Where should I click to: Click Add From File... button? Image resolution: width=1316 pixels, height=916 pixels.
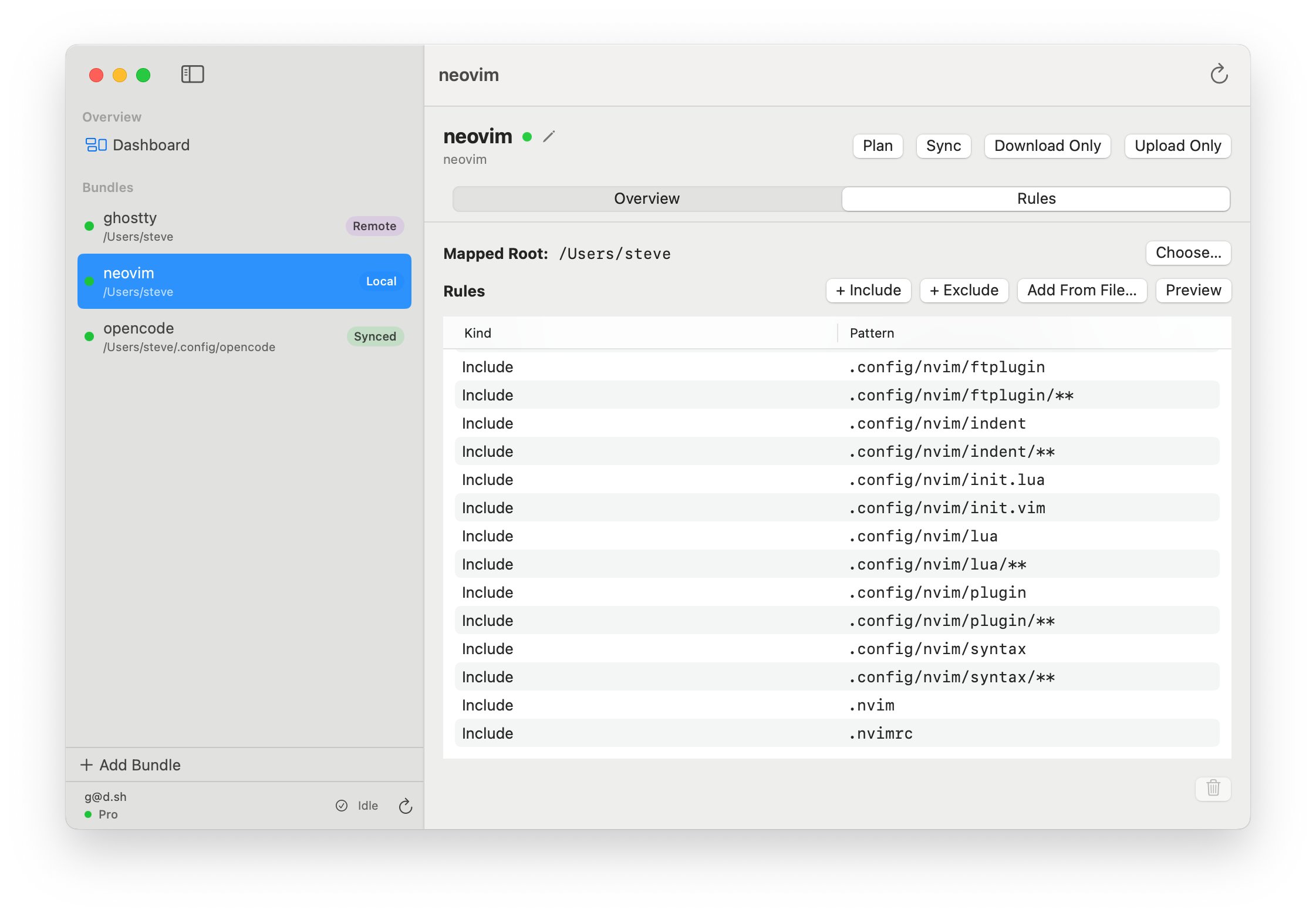click(x=1081, y=290)
